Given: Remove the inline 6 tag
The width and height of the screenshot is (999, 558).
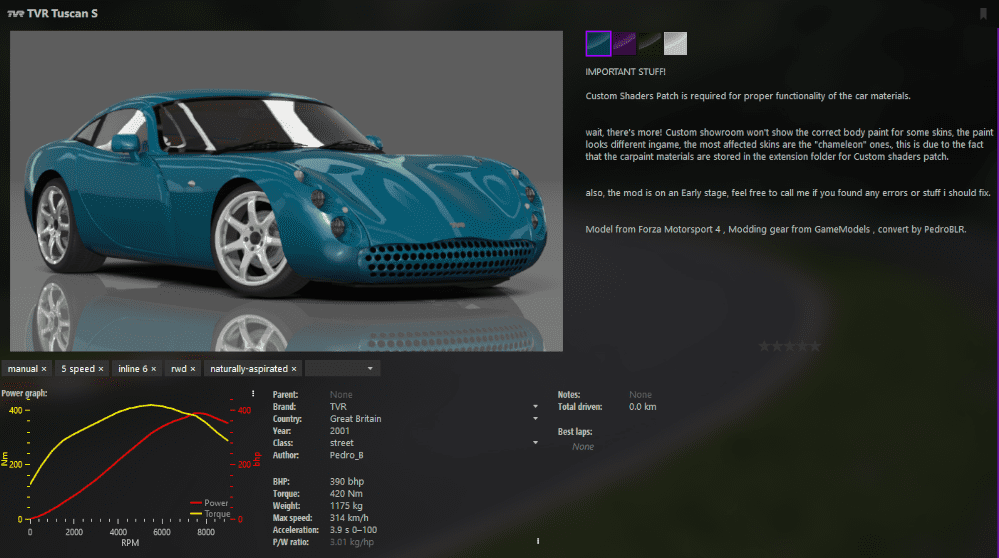Looking at the screenshot, I should pyautogui.click(x=154, y=369).
